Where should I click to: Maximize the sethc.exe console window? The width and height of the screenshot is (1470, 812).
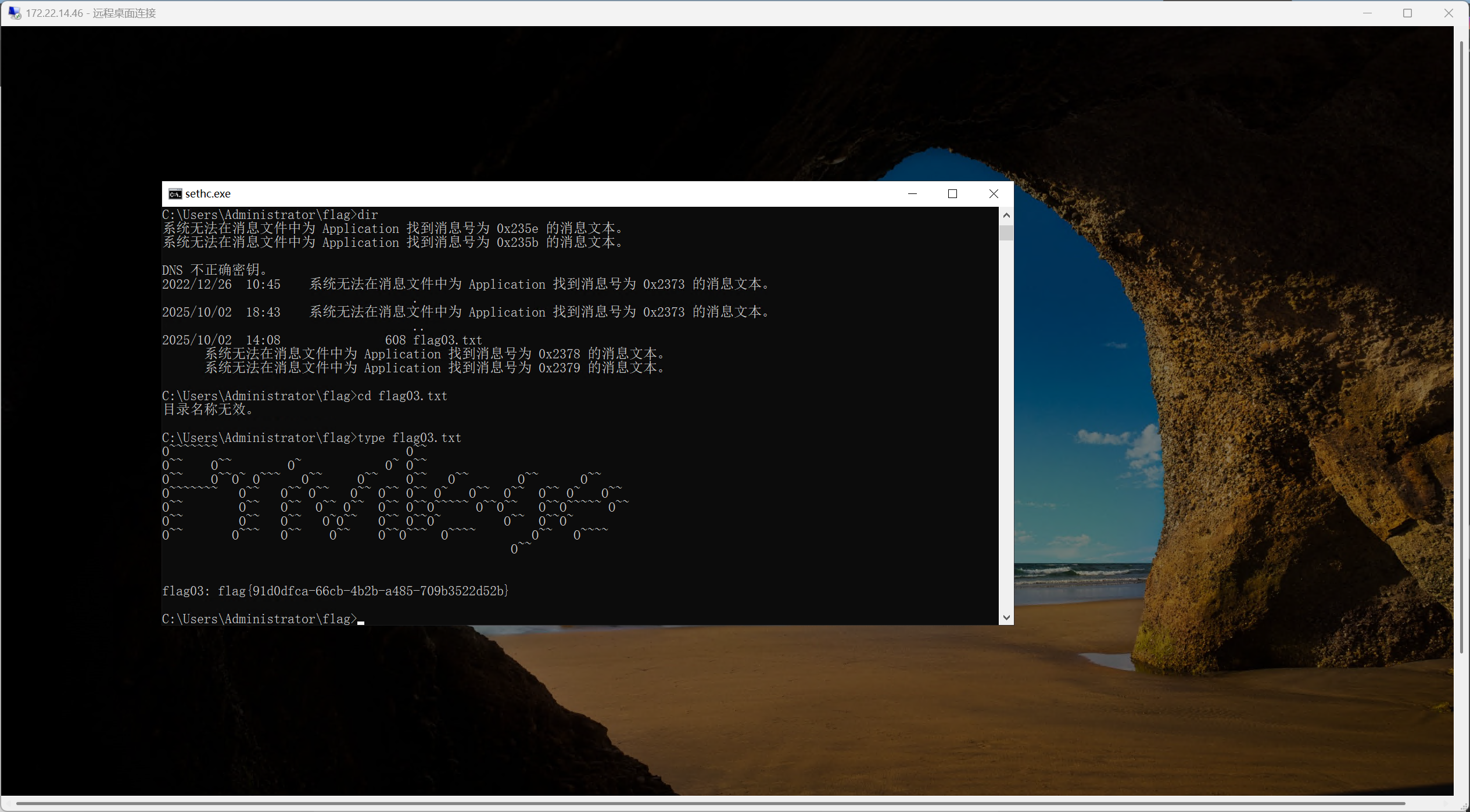[x=952, y=194]
